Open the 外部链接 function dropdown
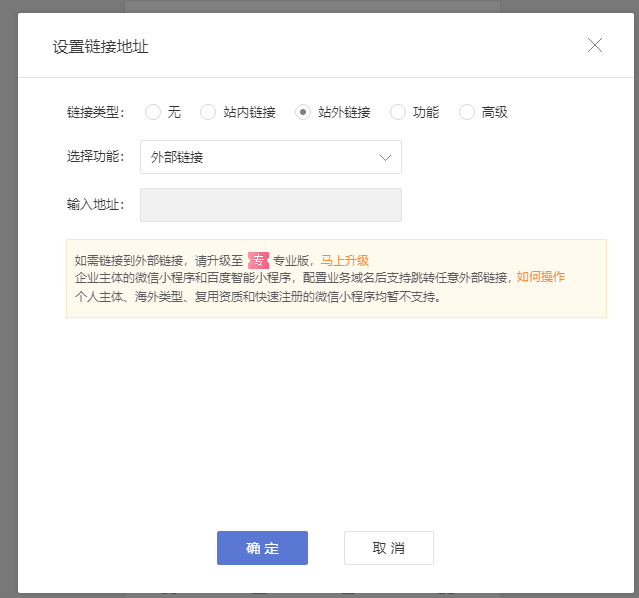This screenshot has width=639, height=598. point(271,157)
